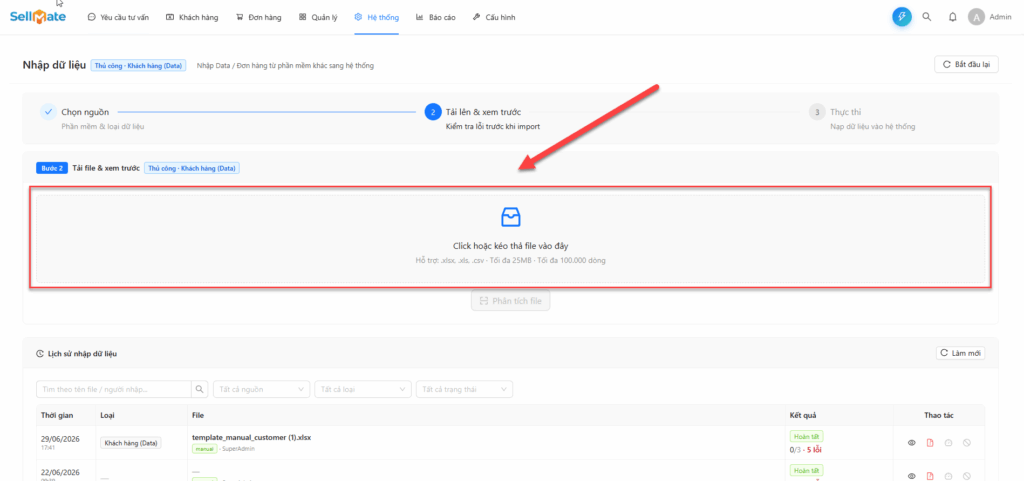
Task: Click date 22/06/2026
Action: coord(60,472)
